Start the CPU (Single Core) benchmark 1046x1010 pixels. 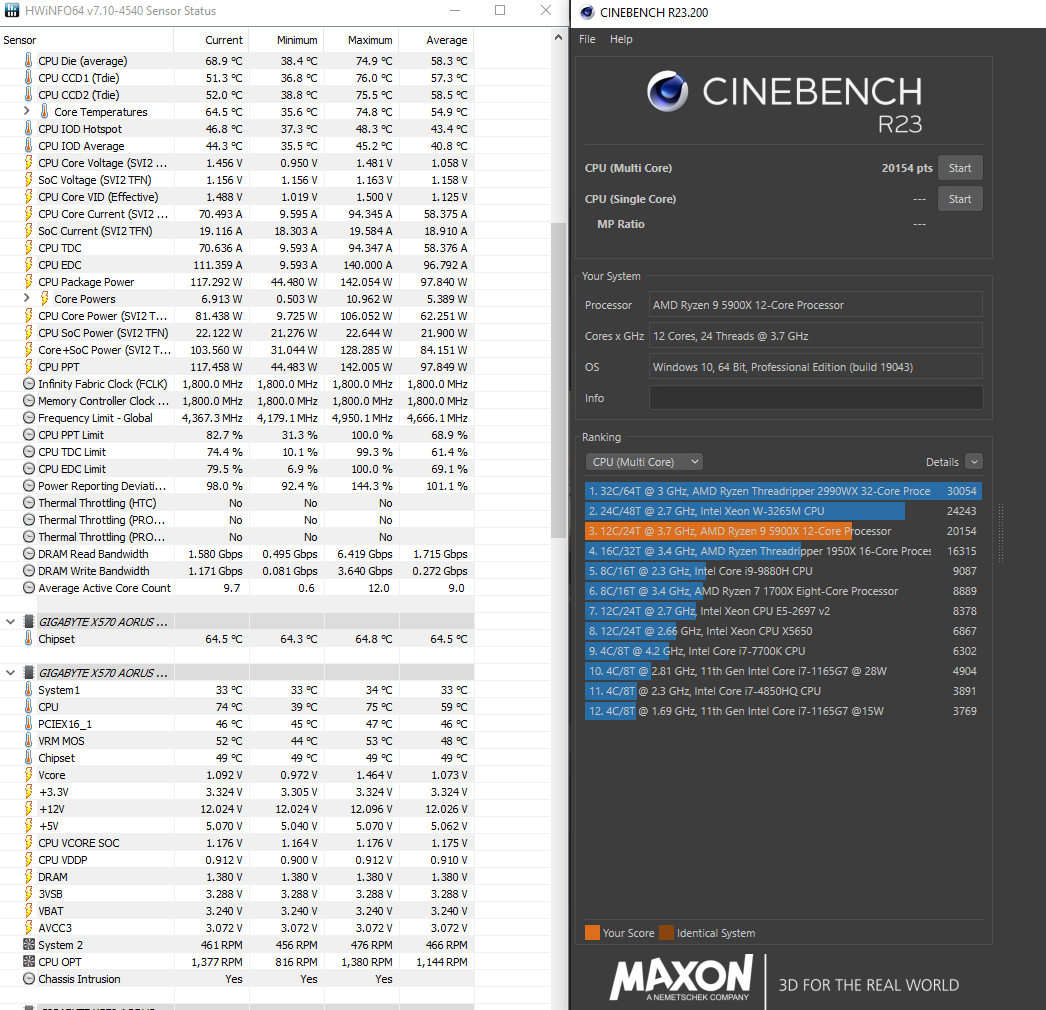pos(960,199)
